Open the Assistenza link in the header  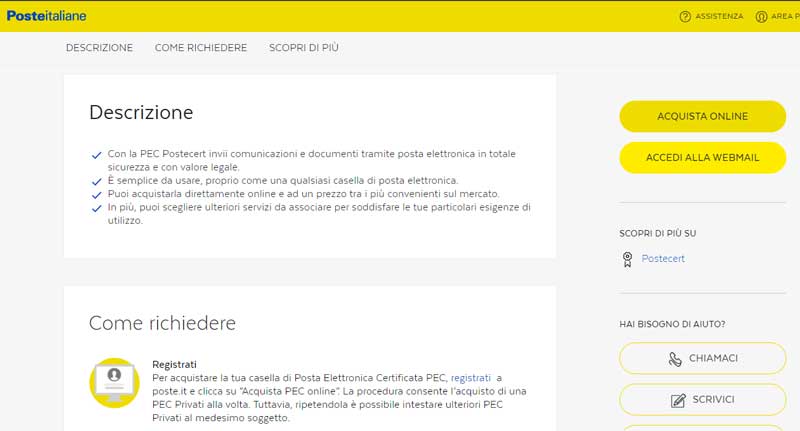(719, 16)
